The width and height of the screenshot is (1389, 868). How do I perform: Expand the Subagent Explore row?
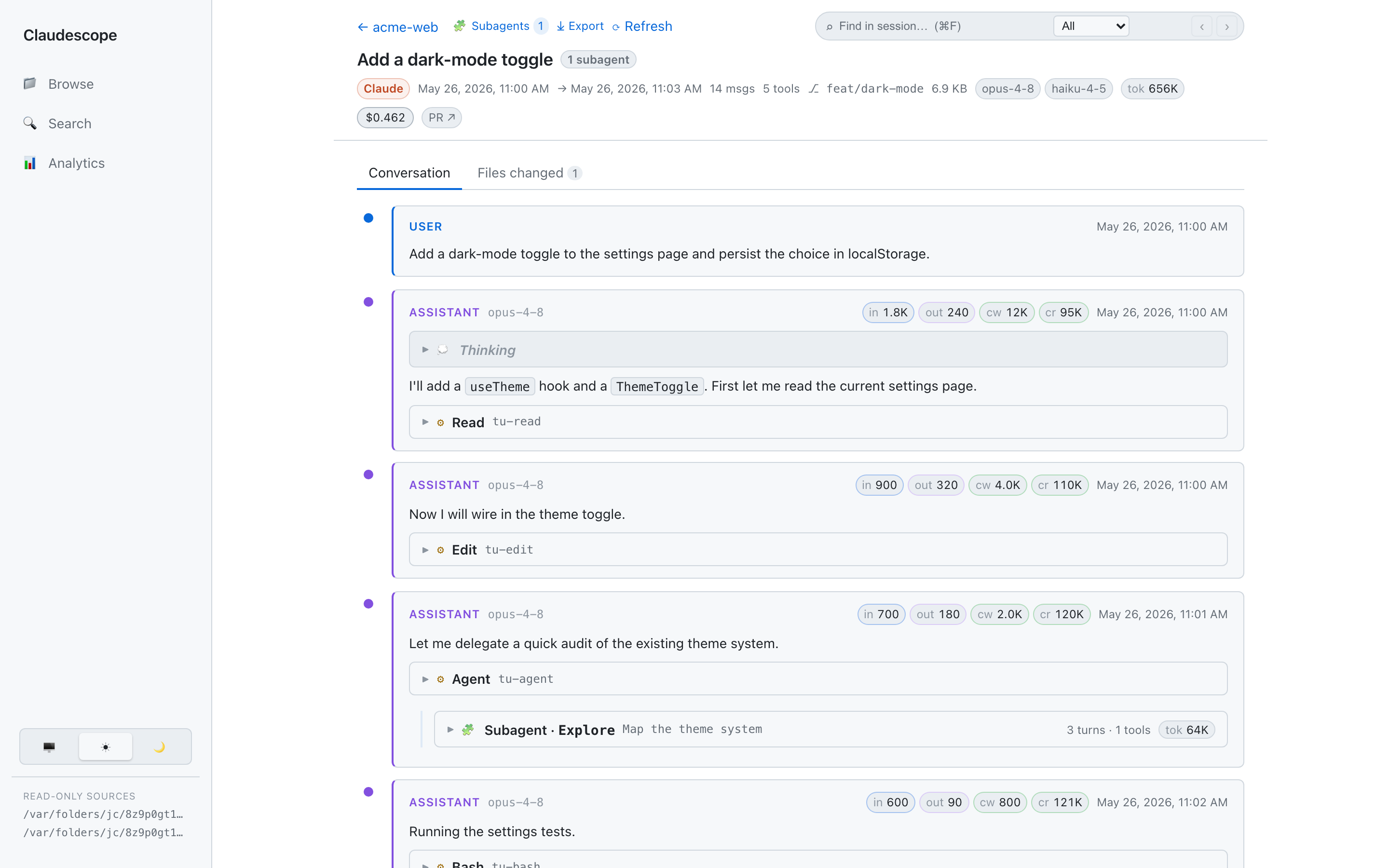tap(831, 729)
